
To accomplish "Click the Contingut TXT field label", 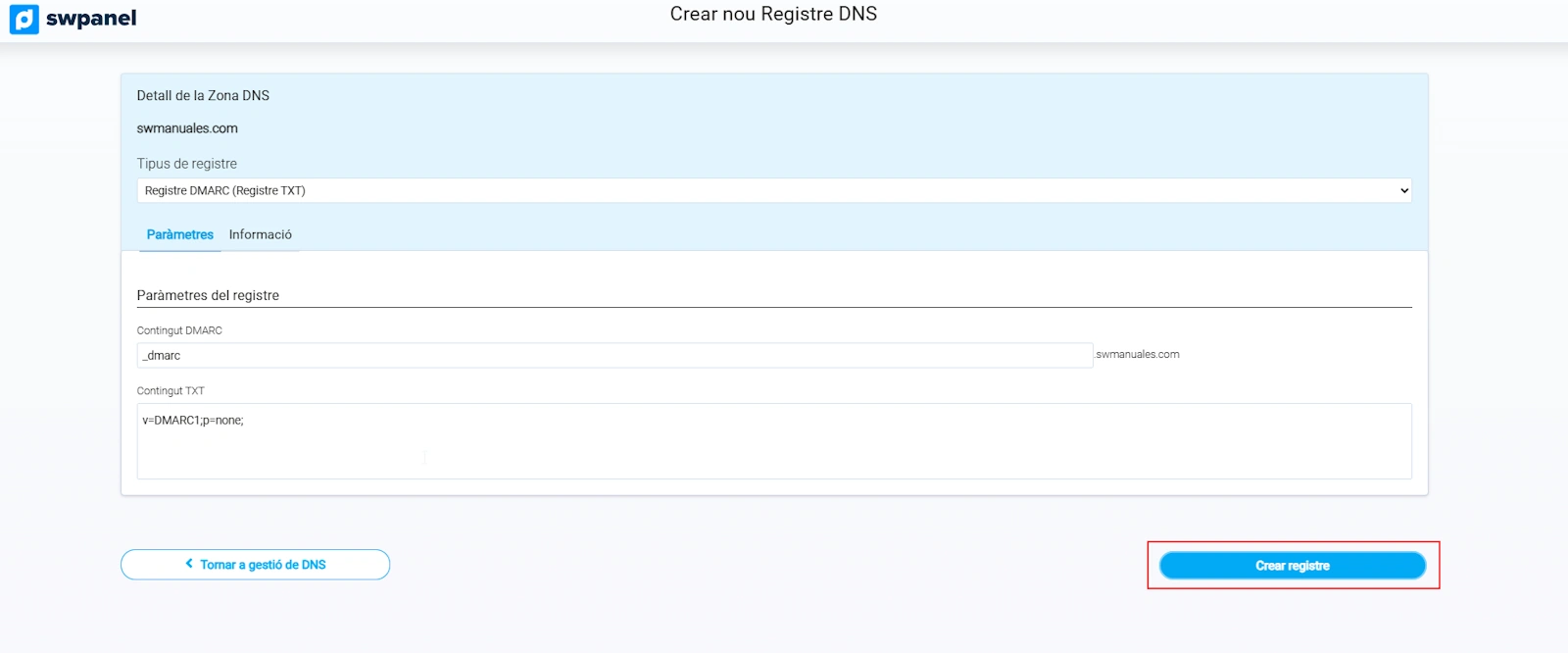I will pyautogui.click(x=171, y=390).
